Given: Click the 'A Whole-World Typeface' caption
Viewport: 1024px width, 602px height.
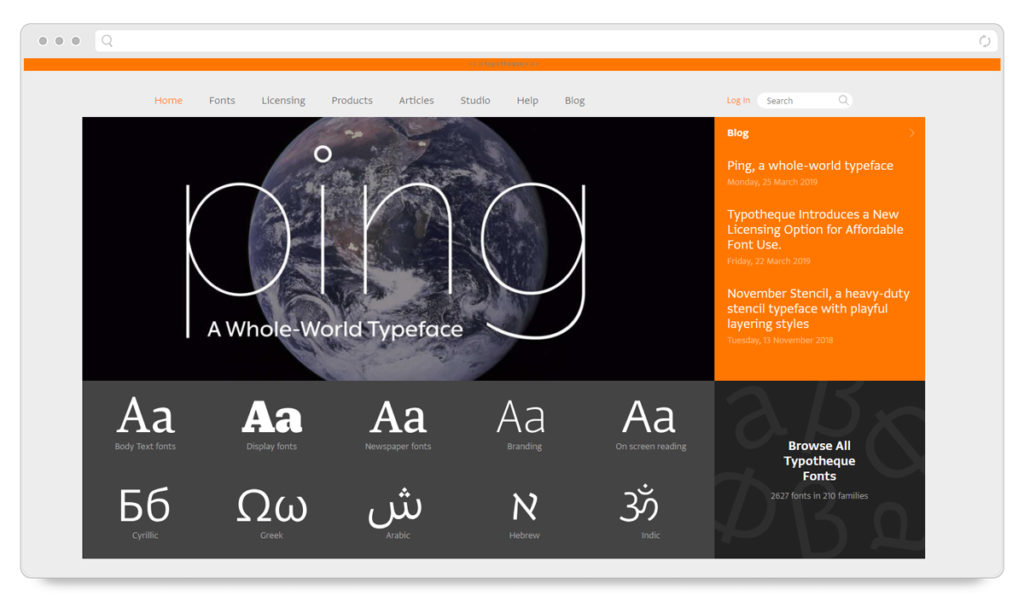Looking at the screenshot, I should [335, 328].
